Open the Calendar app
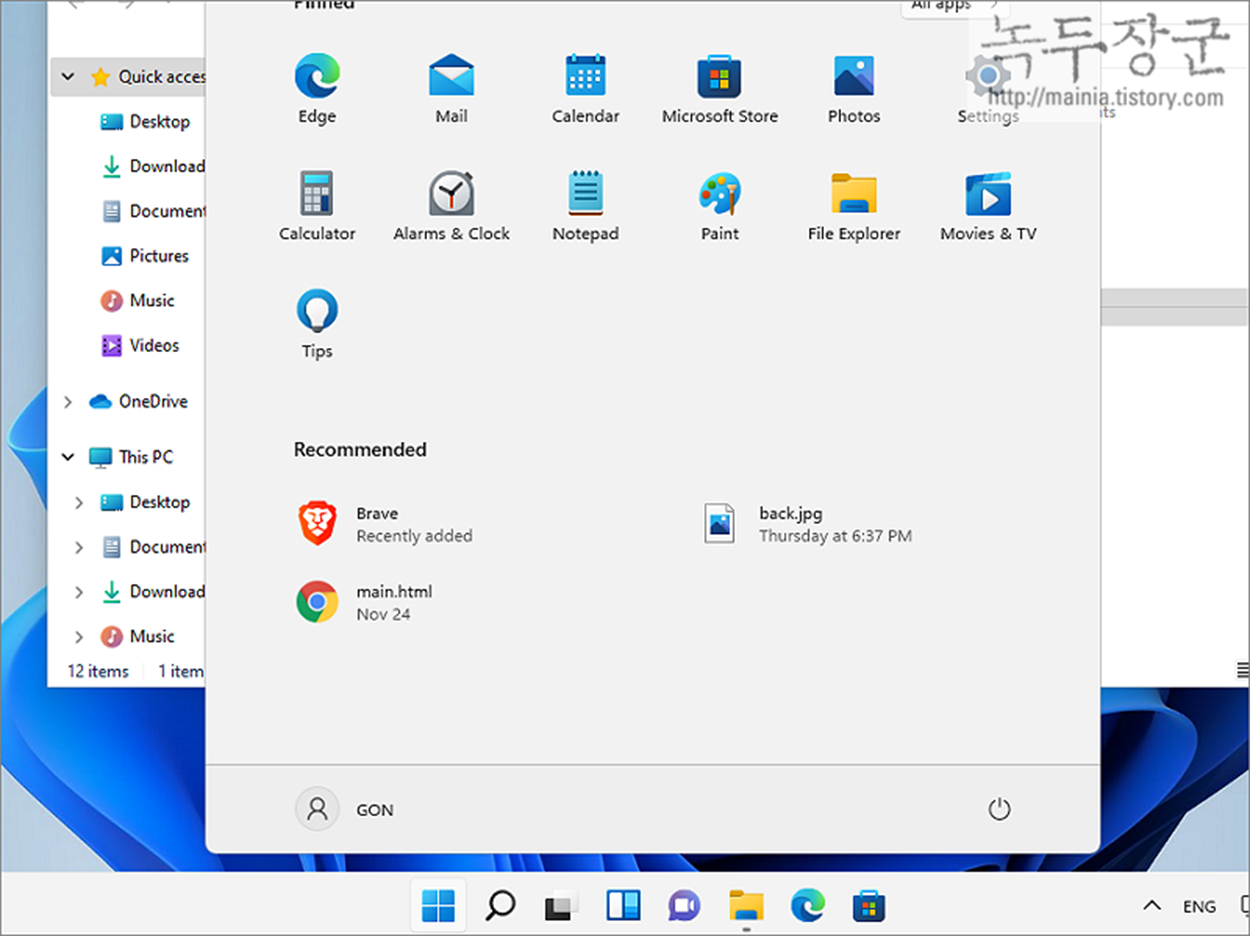The height and width of the screenshot is (936, 1250). [585, 90]
